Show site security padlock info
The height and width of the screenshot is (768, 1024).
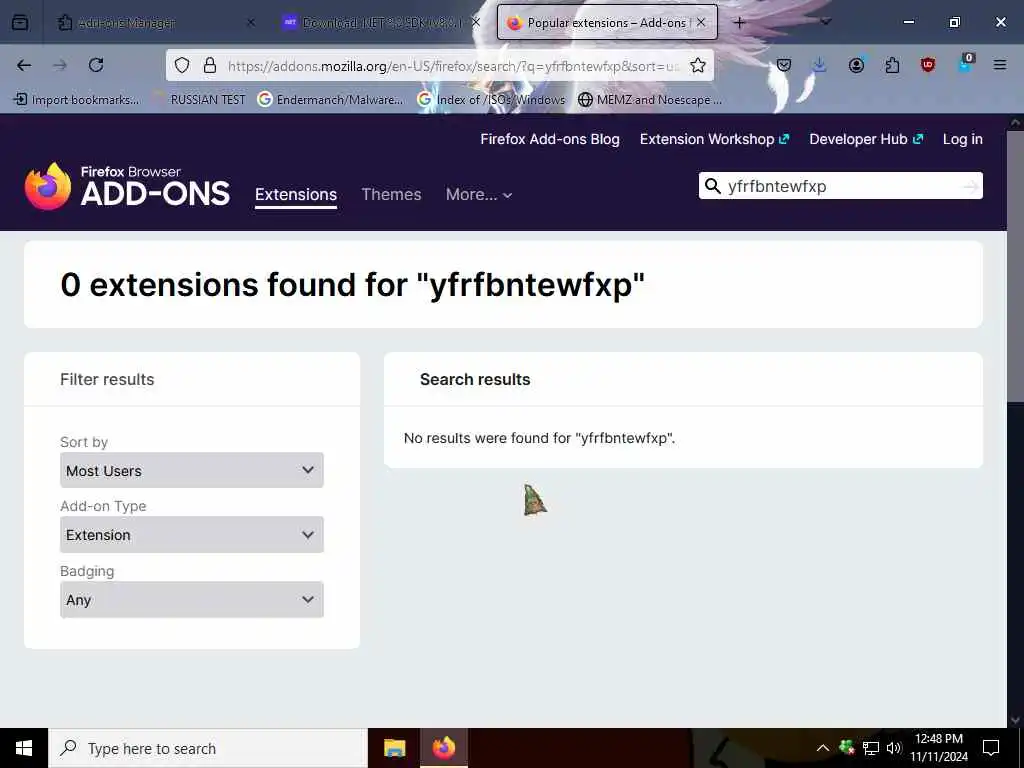[x=210, y=65]
